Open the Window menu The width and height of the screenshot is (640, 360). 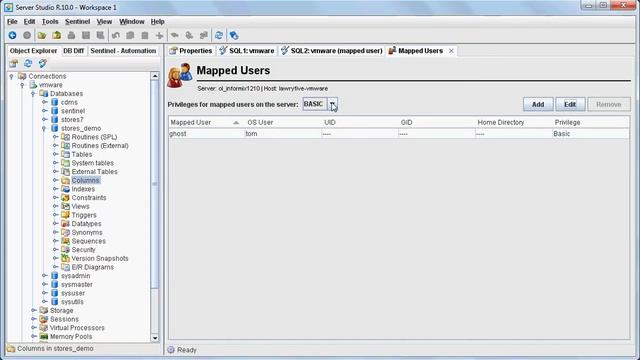(131, 22)
